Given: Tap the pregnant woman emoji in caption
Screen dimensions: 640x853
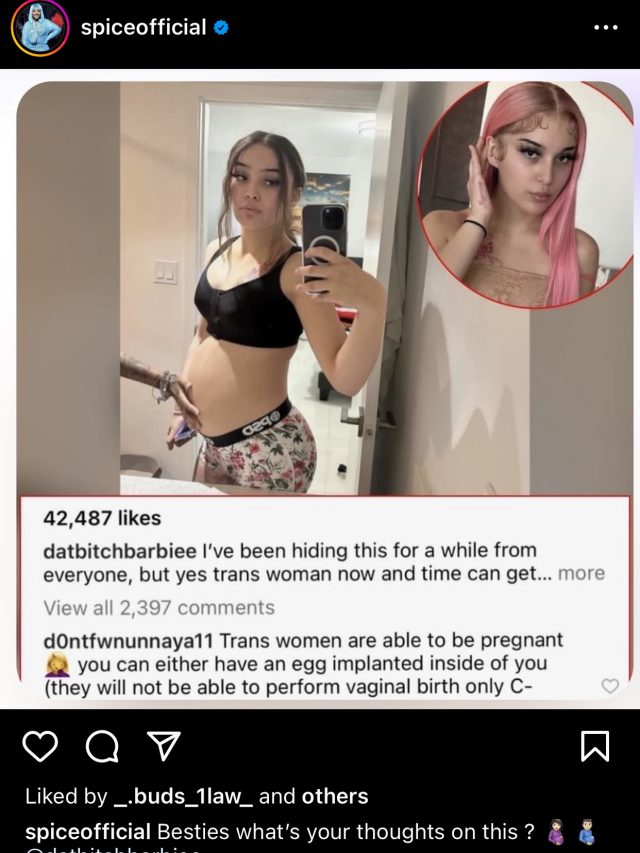Looking at the screenshot, I should click(x=556, y=832).
